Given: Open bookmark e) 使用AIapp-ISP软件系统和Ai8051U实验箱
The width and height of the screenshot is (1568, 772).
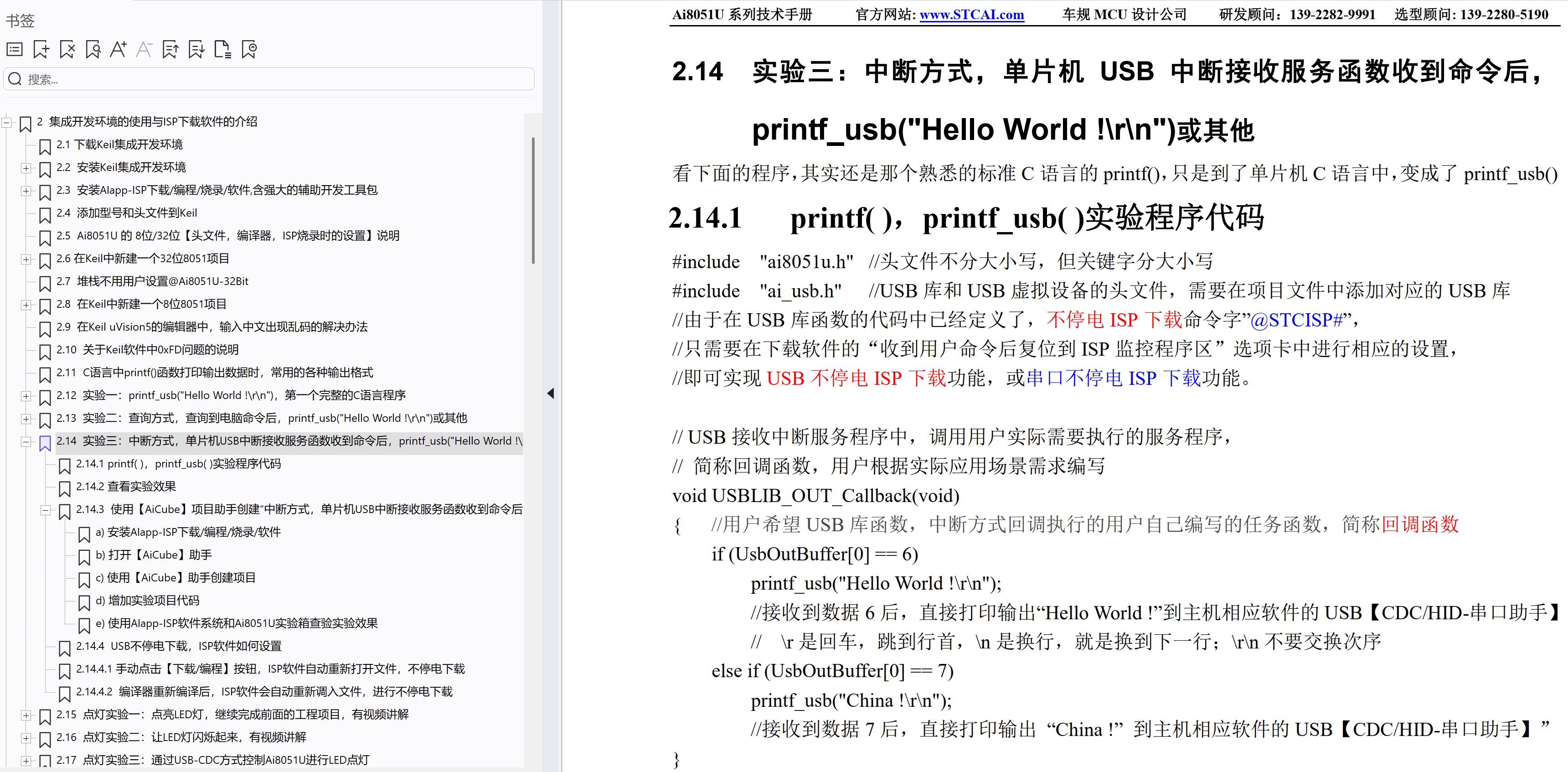Looking at the screenshot, I should coord(237,623).
